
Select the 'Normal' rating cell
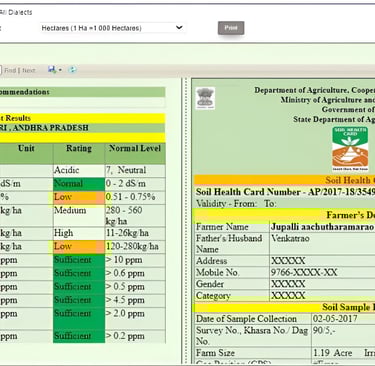coord(79,184)
